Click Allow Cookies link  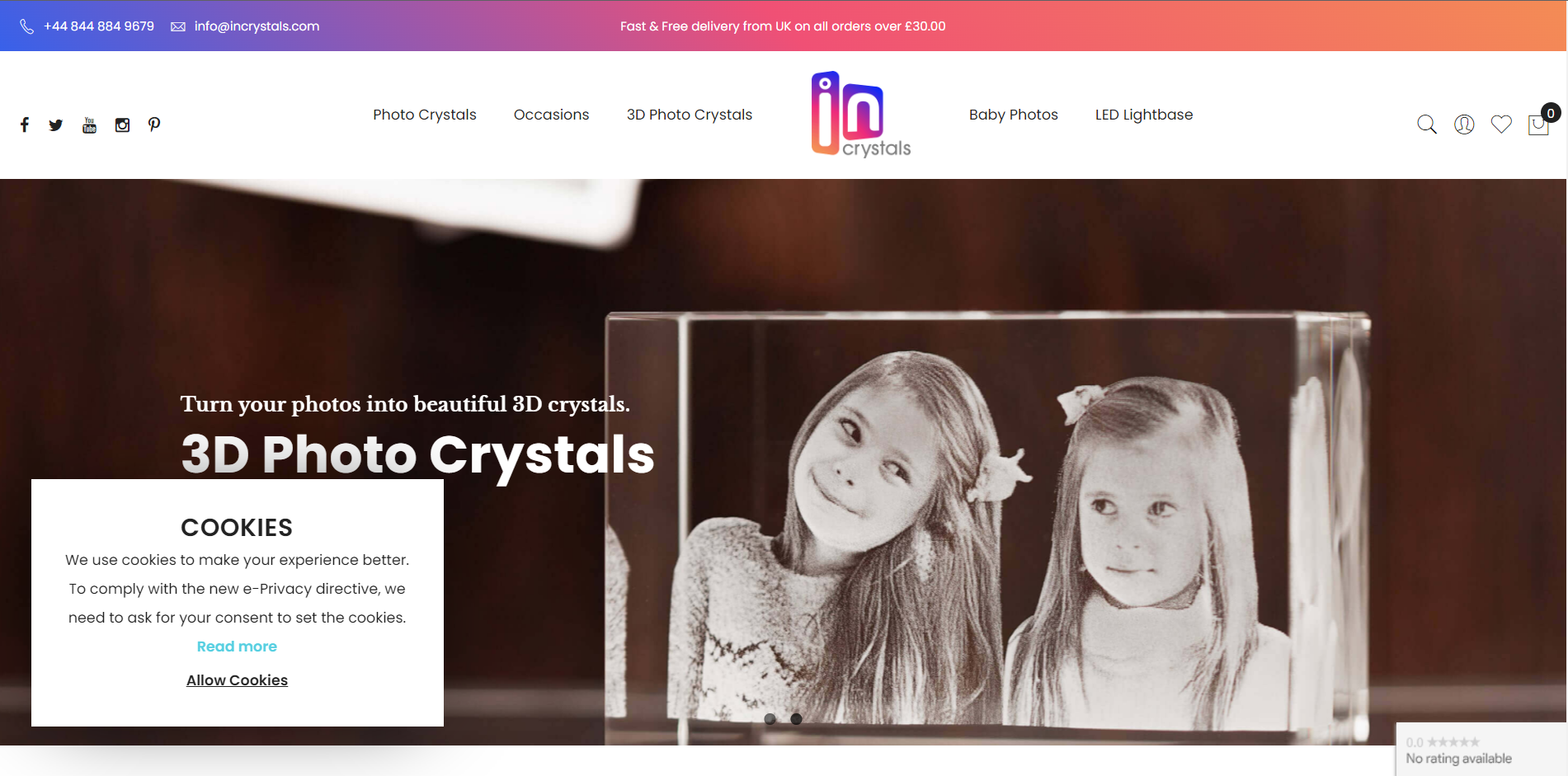(237, 680)
